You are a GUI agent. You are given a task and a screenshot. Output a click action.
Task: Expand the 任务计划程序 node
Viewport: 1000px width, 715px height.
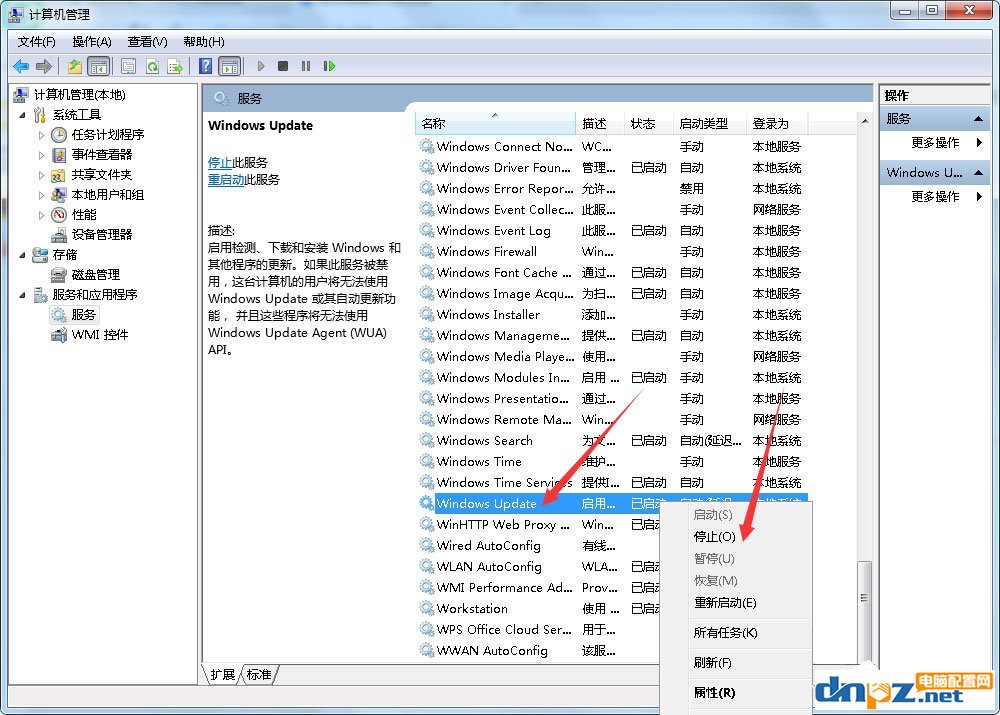41,135
